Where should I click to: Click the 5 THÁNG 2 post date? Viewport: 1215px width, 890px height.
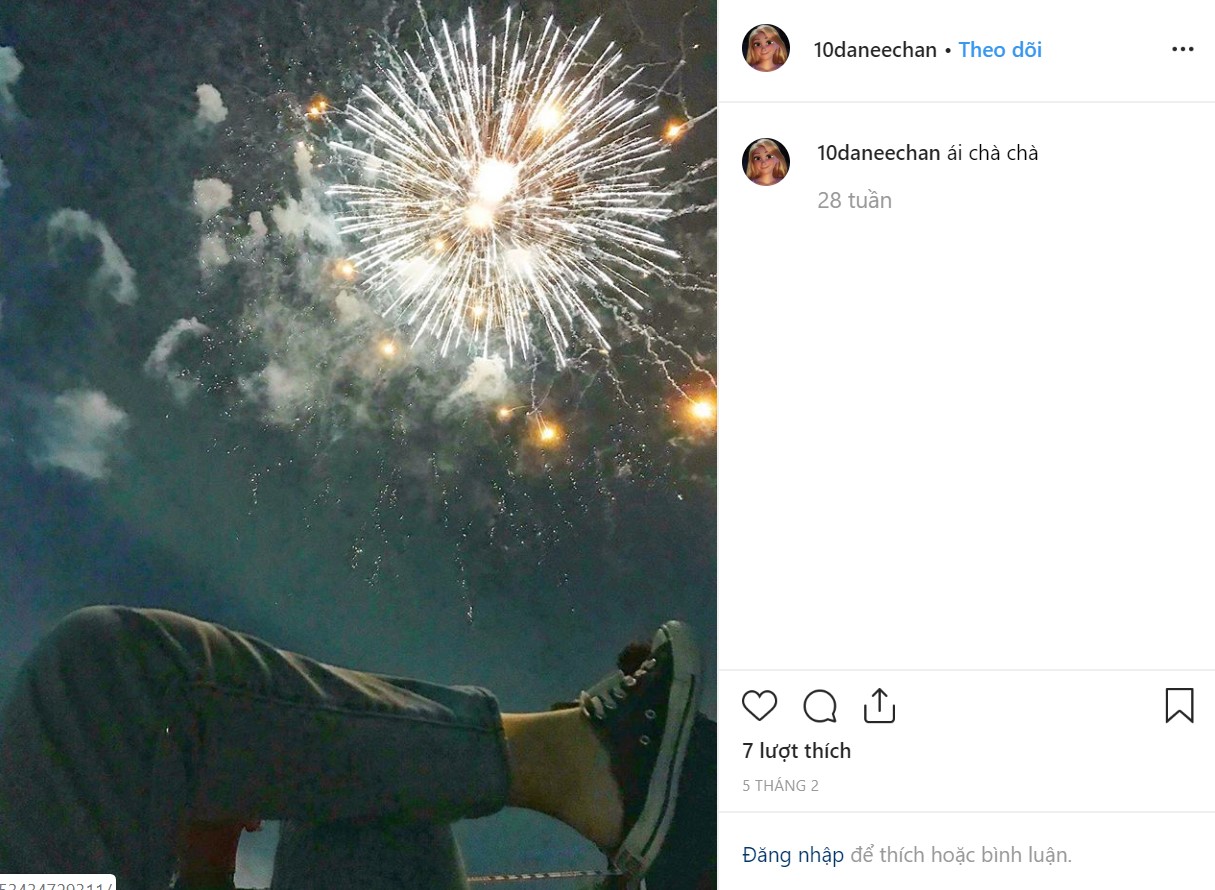780,786
